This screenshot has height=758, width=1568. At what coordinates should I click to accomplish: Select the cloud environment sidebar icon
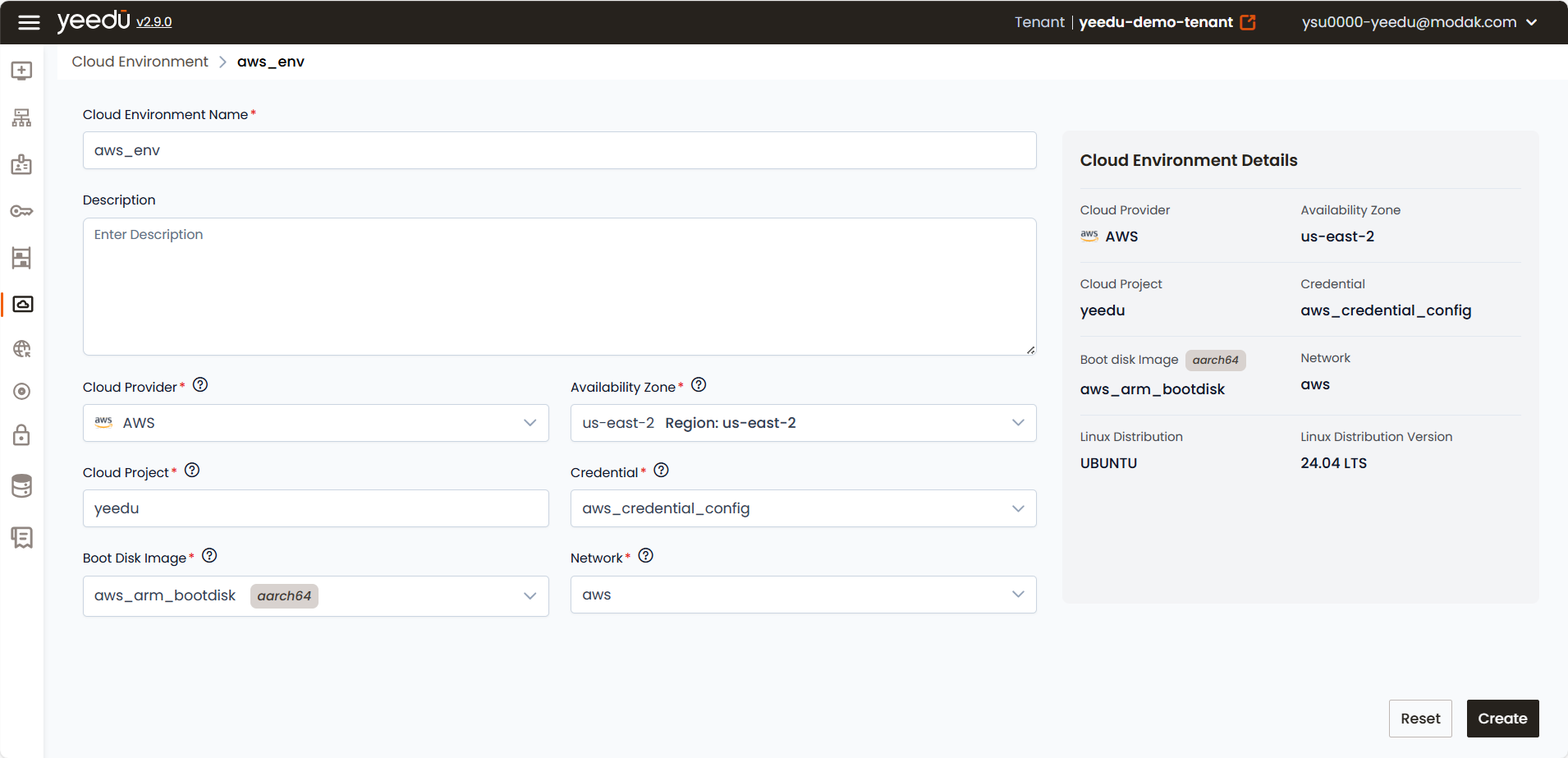pyautogui.click(x=23, y=304)
